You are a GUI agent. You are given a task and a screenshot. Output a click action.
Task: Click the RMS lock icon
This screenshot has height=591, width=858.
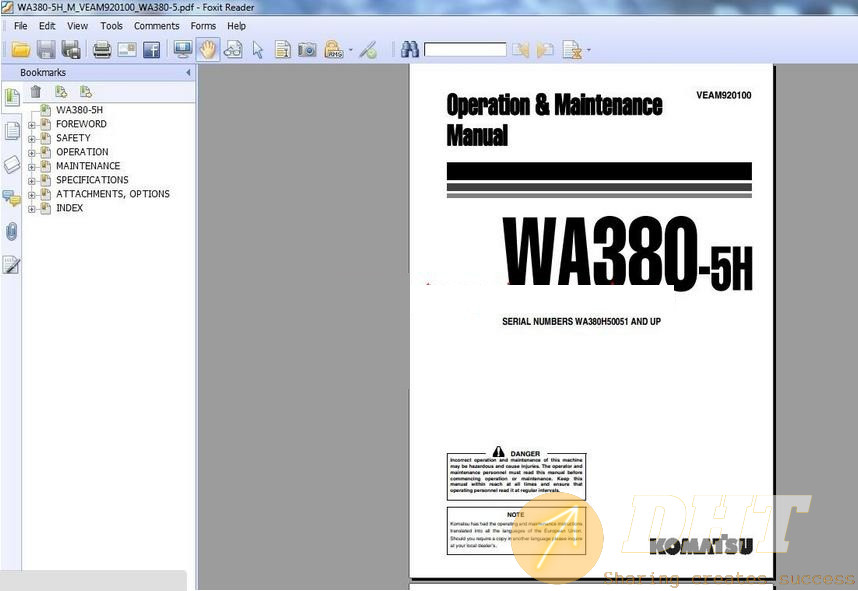[333, 50]
